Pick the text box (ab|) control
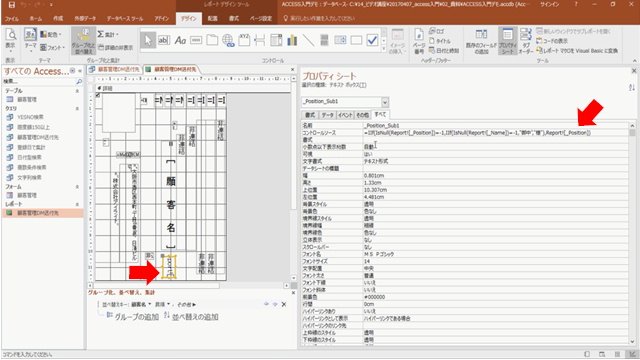Viewport: 640px width, 360px height. [164, 40]
